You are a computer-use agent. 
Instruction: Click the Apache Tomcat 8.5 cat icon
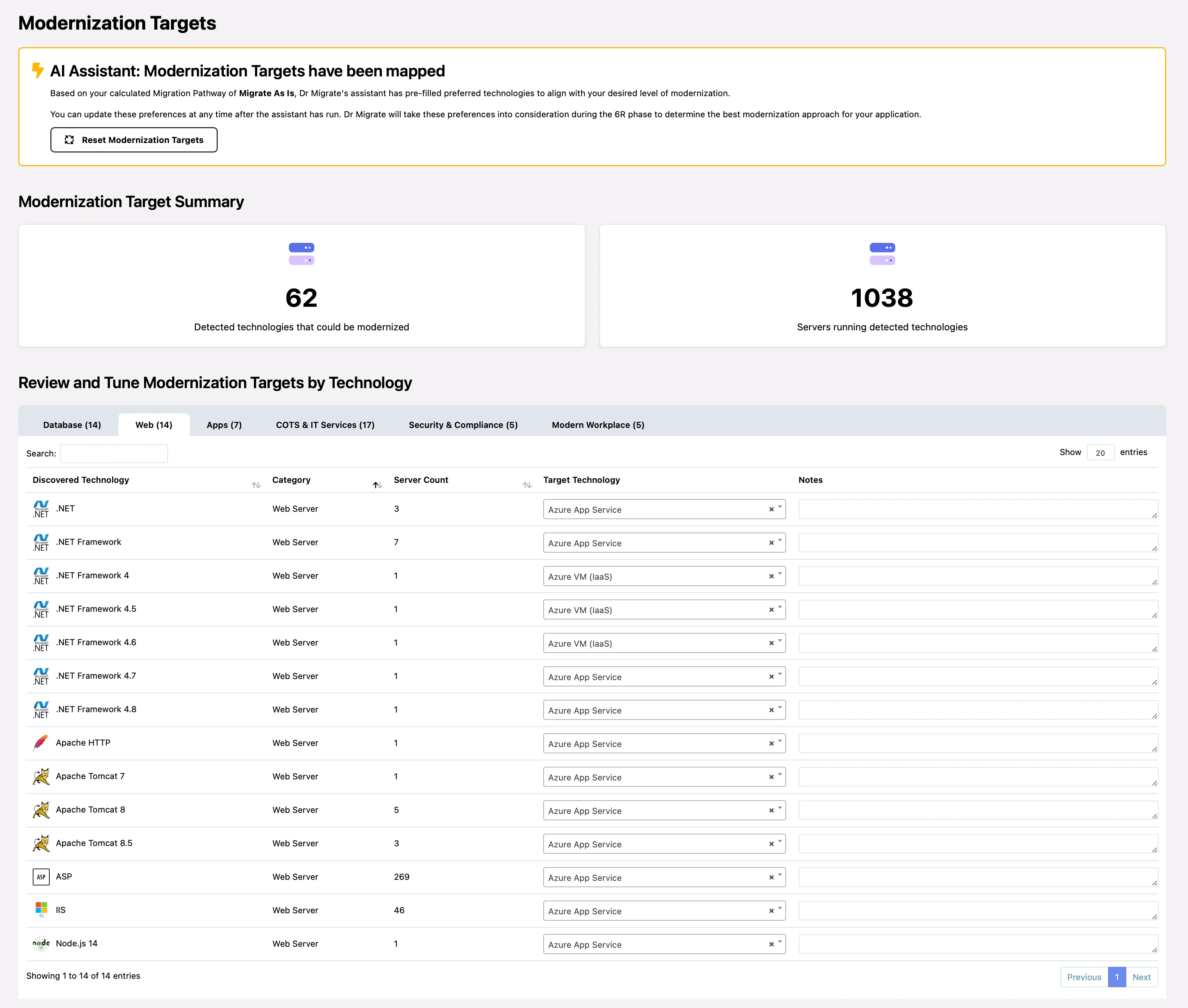click(x=41, y=844)
